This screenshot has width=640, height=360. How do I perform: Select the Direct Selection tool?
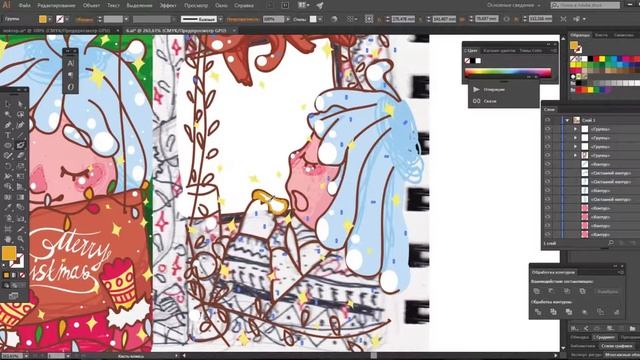pos(20,104)
